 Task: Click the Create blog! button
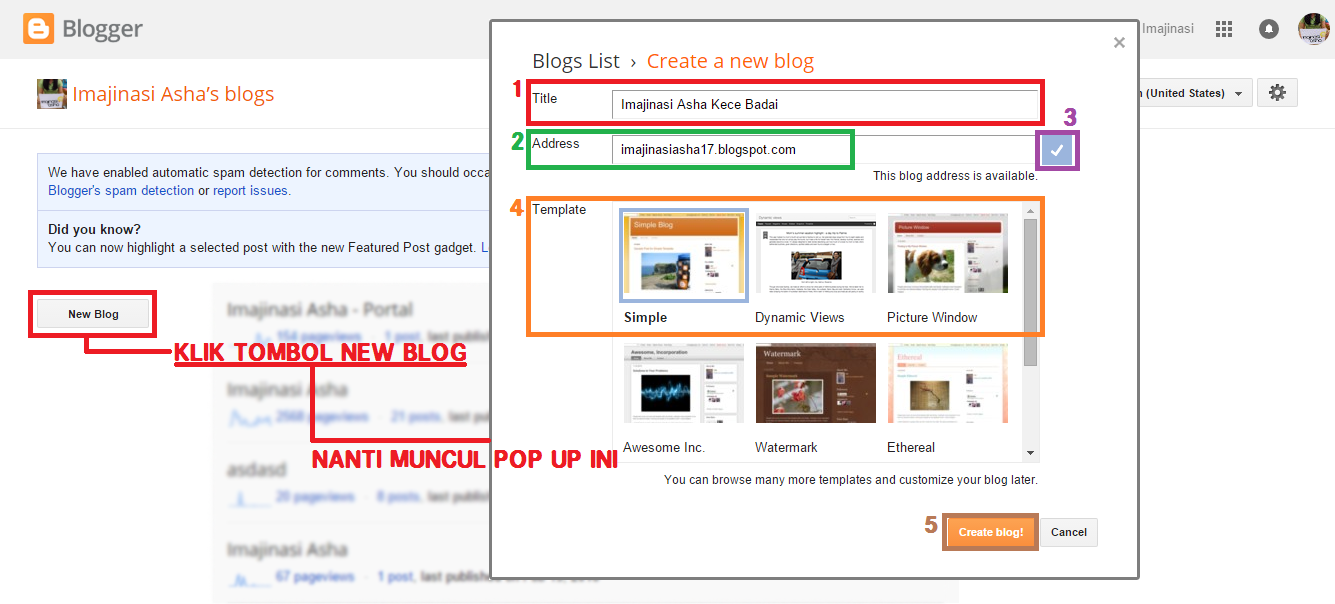pyautogui.click(x=989, y=532)
